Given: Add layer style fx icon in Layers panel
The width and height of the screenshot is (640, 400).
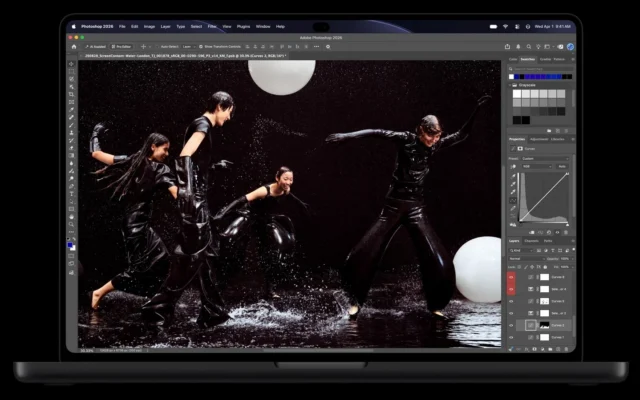Looking at the screenshot, I should (x=527, y=349).
